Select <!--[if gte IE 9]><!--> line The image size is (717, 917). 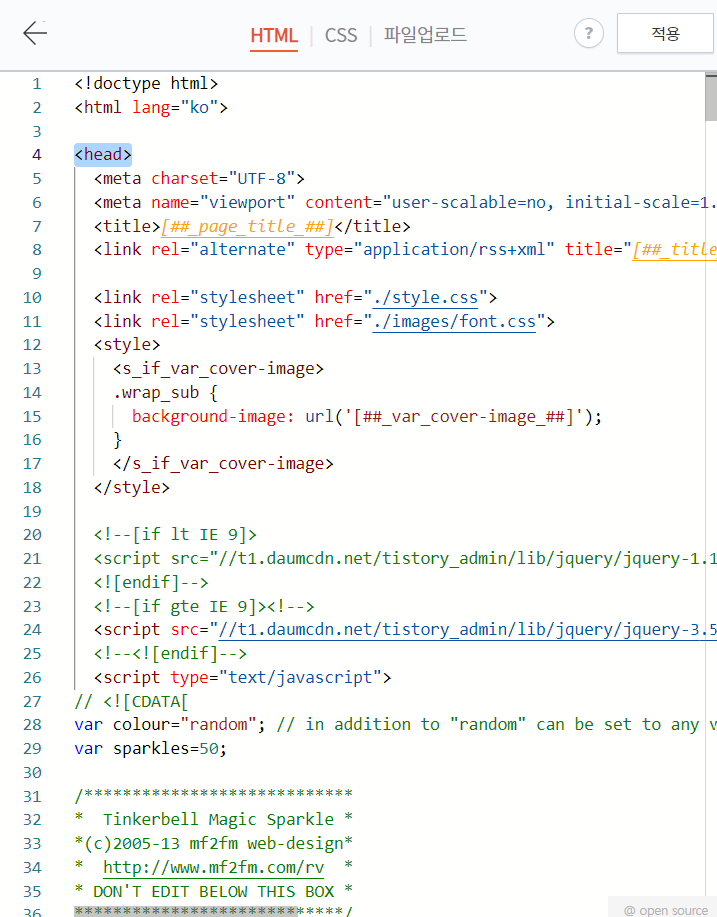pyautogui.click(x=204, y=606)
